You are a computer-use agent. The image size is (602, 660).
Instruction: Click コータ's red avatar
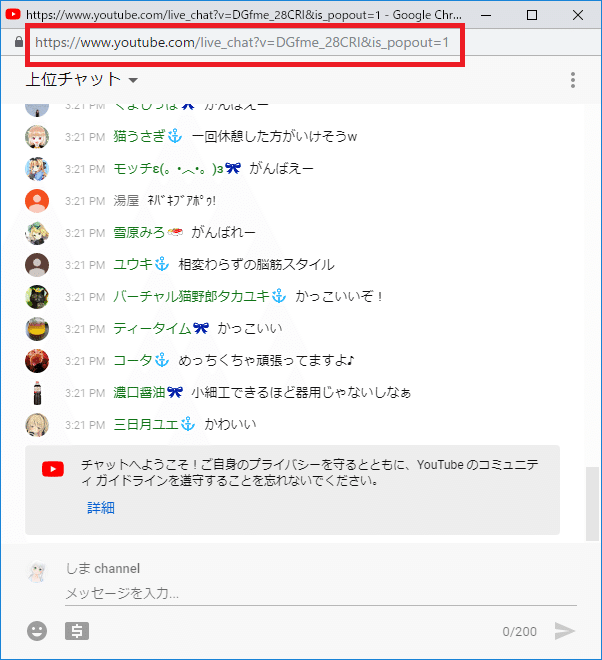pyautogui.click(x=37, y=361)
